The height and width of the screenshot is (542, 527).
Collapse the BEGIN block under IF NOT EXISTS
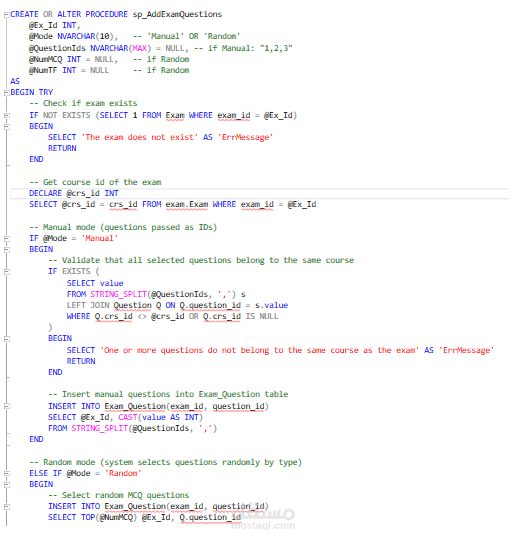(x=7, y=127)
